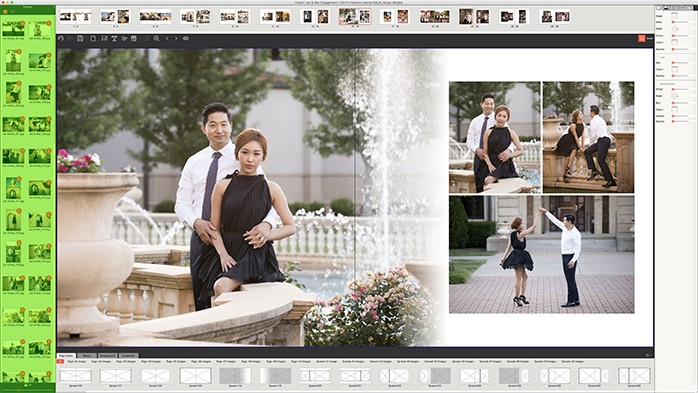The image size is (698, 393).
Task: Adjust the Corner slider
Action: click(x=680, y=36)
